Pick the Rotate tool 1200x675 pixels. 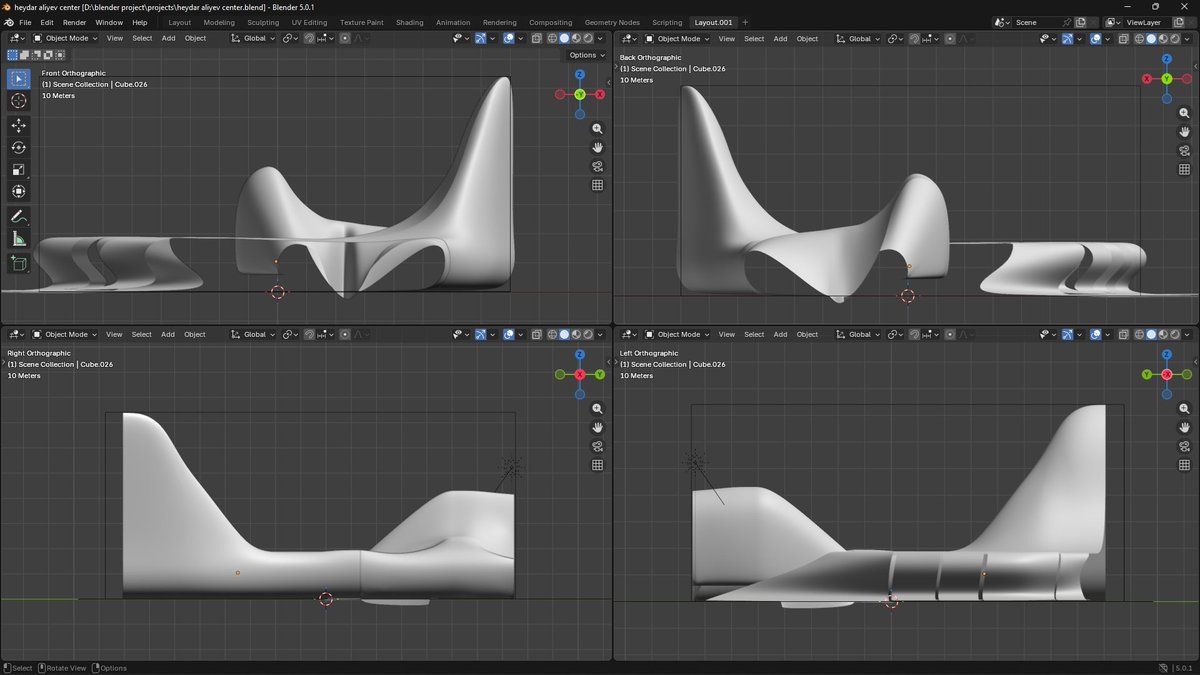pyautogui.click(x=19, y=147)
